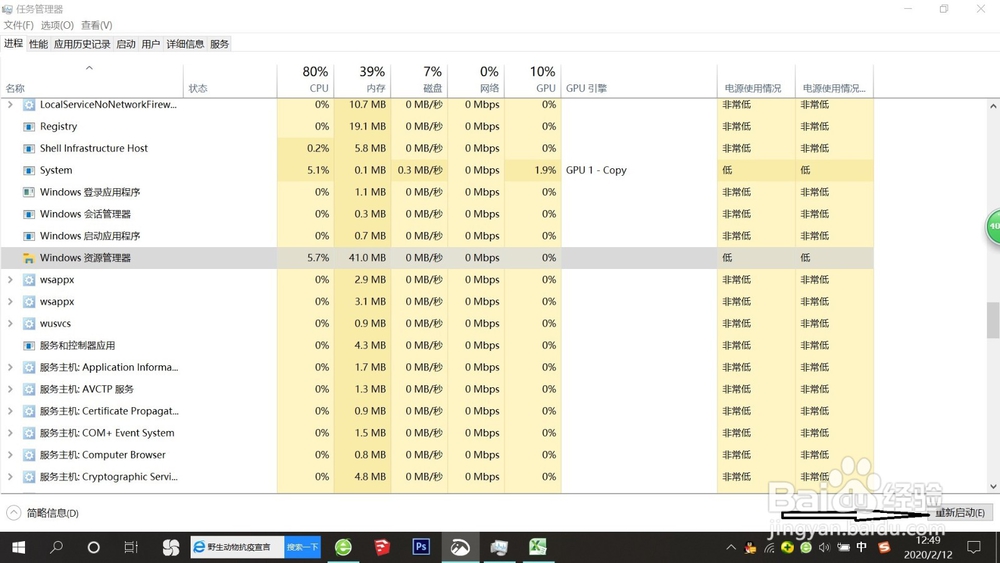Sort by the 名称 column header
This screenshot has height=563, width=1000.
[x=92, y=80]
